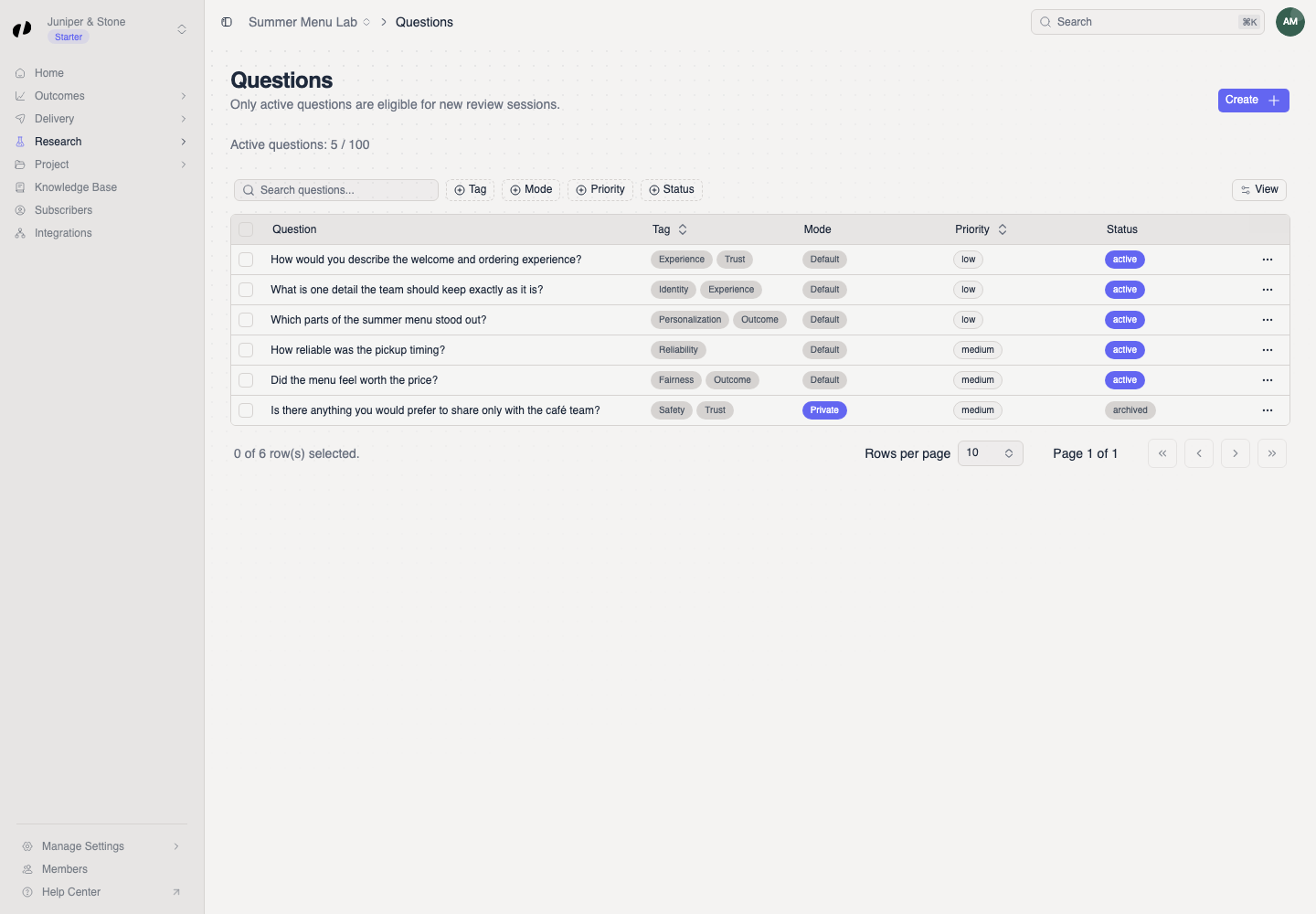Select the summer menu stood out row
This screenshot has height=914, width=1316.
246,320
